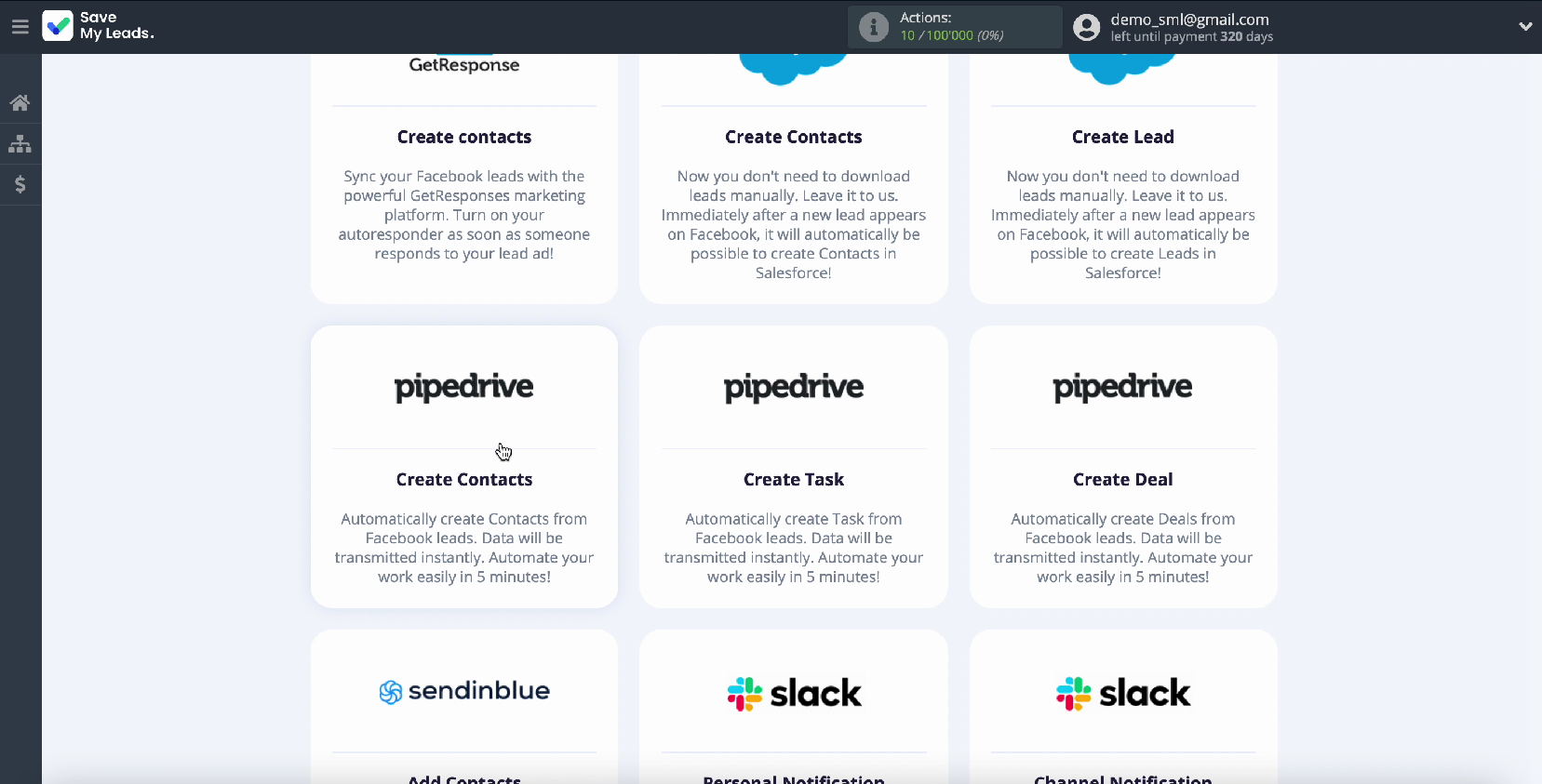Click Pipedrive Create Contacts card description
The image size is (1542, 784).
464,548
